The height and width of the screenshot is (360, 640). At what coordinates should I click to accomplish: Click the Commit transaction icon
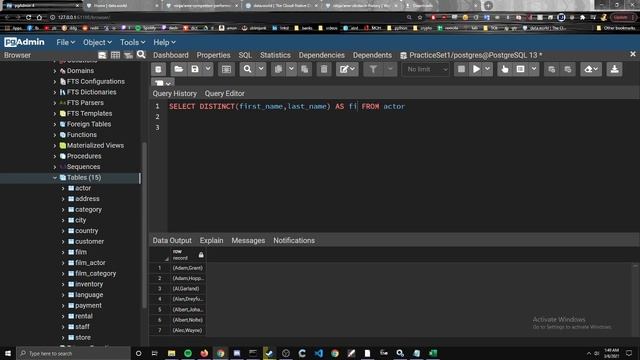[x=551, y=69]
